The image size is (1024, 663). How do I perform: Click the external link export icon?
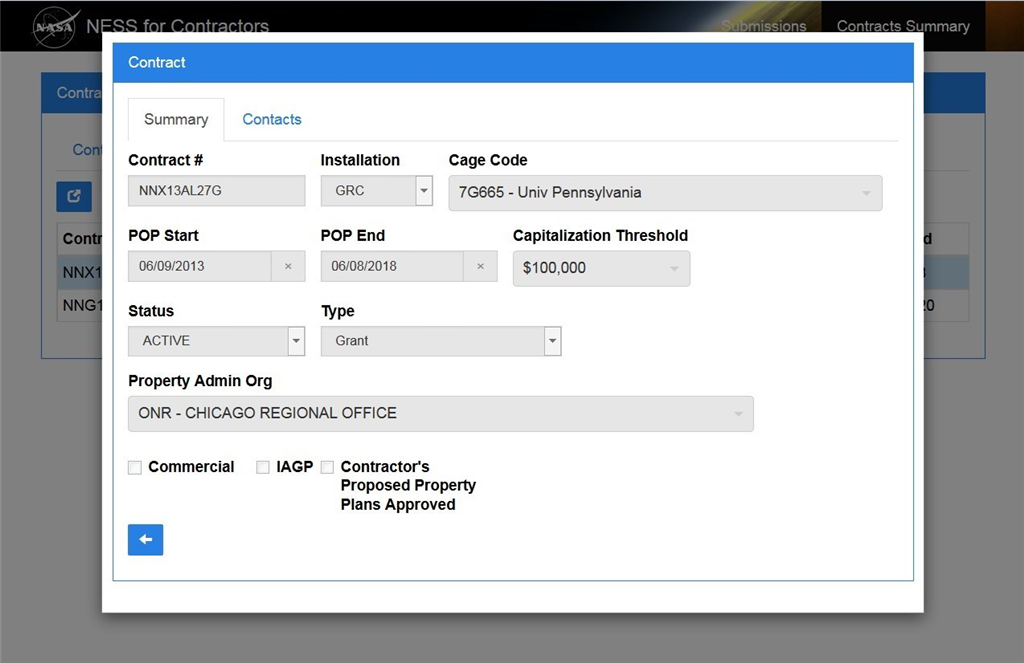(x=74, y=196)
